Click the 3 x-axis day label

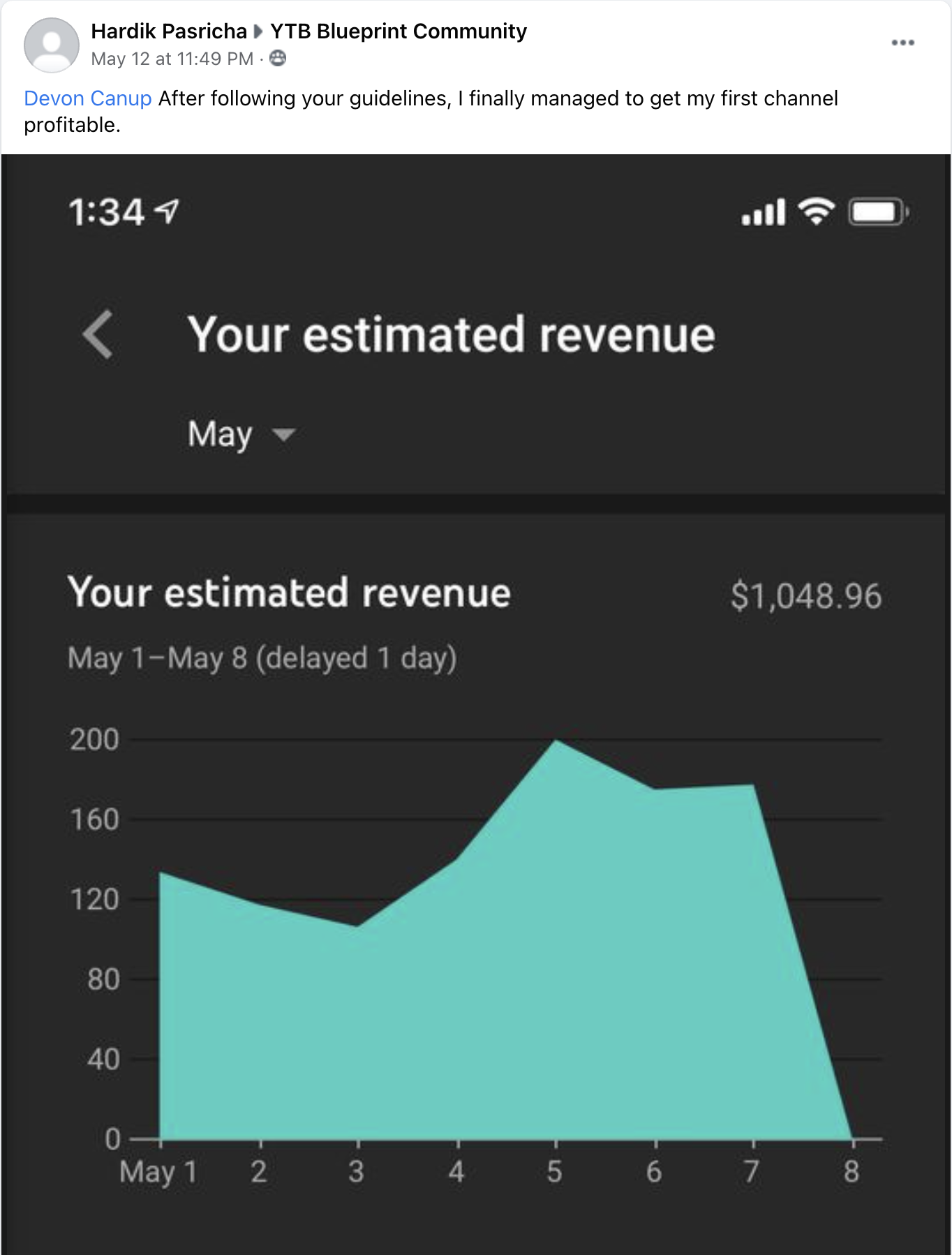[357, 1172]
